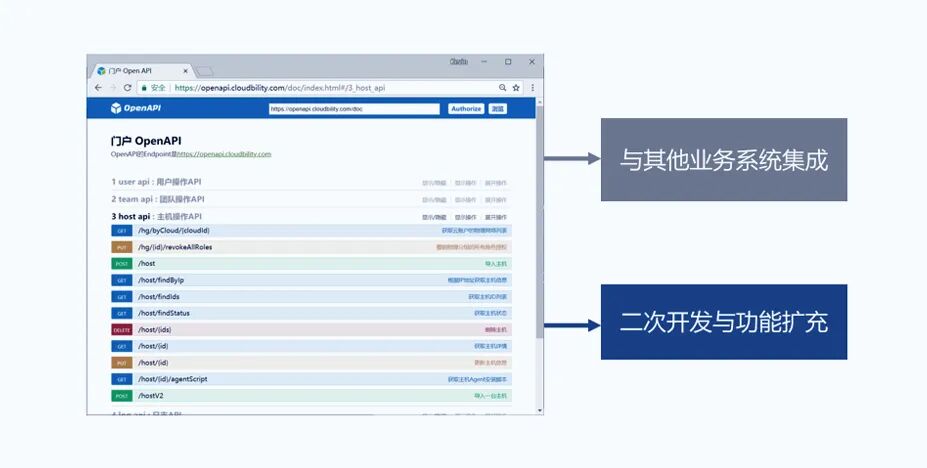Expand the /hg/byCloud/{cloudId} endpoint
This screenshot has height=468, width=927.
[174, 230]
